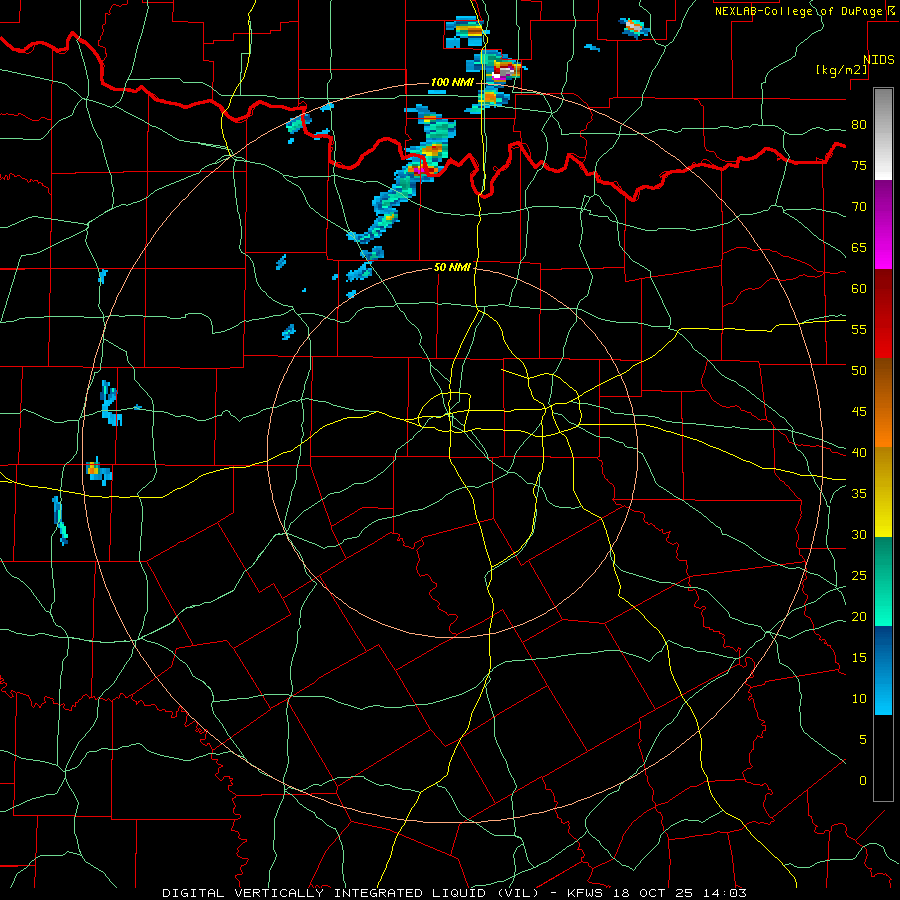Viewport: 900px width, 900px height.
Task: Click the color scale value 45
Action: [x=859, y=412]
